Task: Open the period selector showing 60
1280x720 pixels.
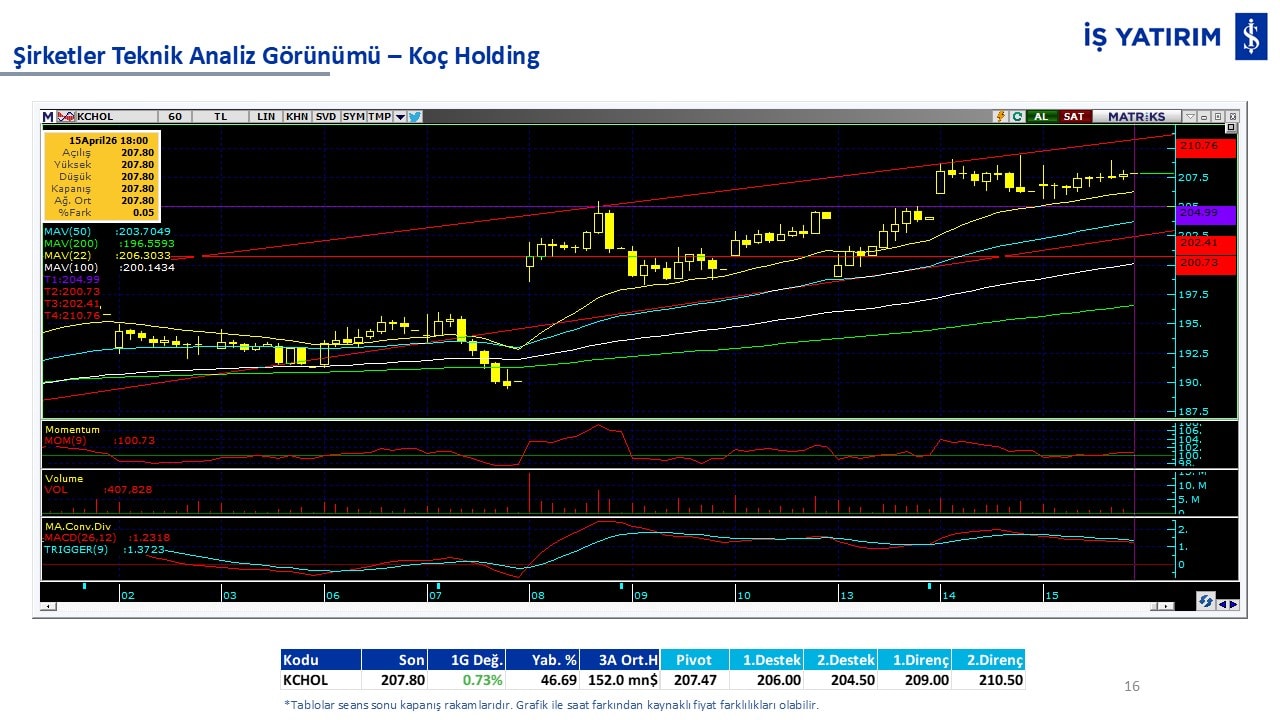Action: [x=174, y=117]
